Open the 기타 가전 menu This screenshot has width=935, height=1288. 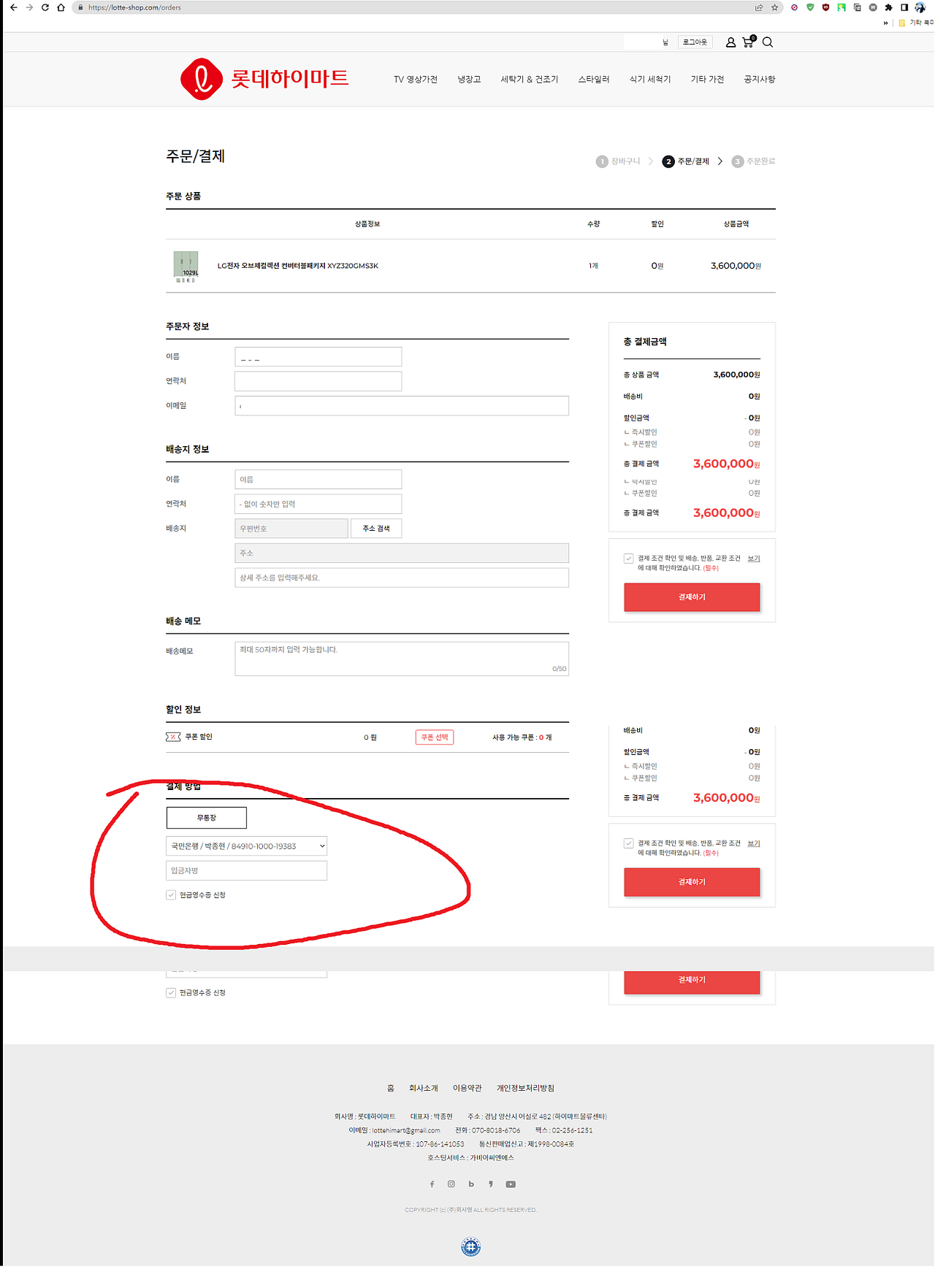707,80
